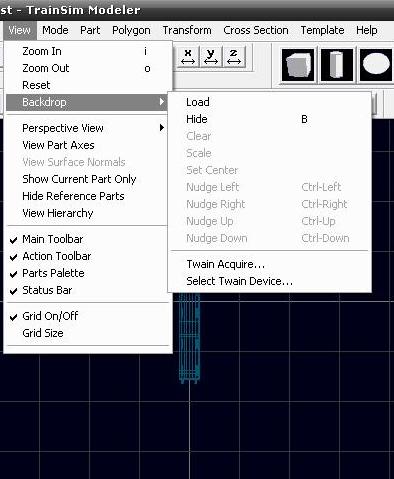This screenshot has height=479, width=394.
Task: Open the Cross Section menu
Action: [256, 30]
